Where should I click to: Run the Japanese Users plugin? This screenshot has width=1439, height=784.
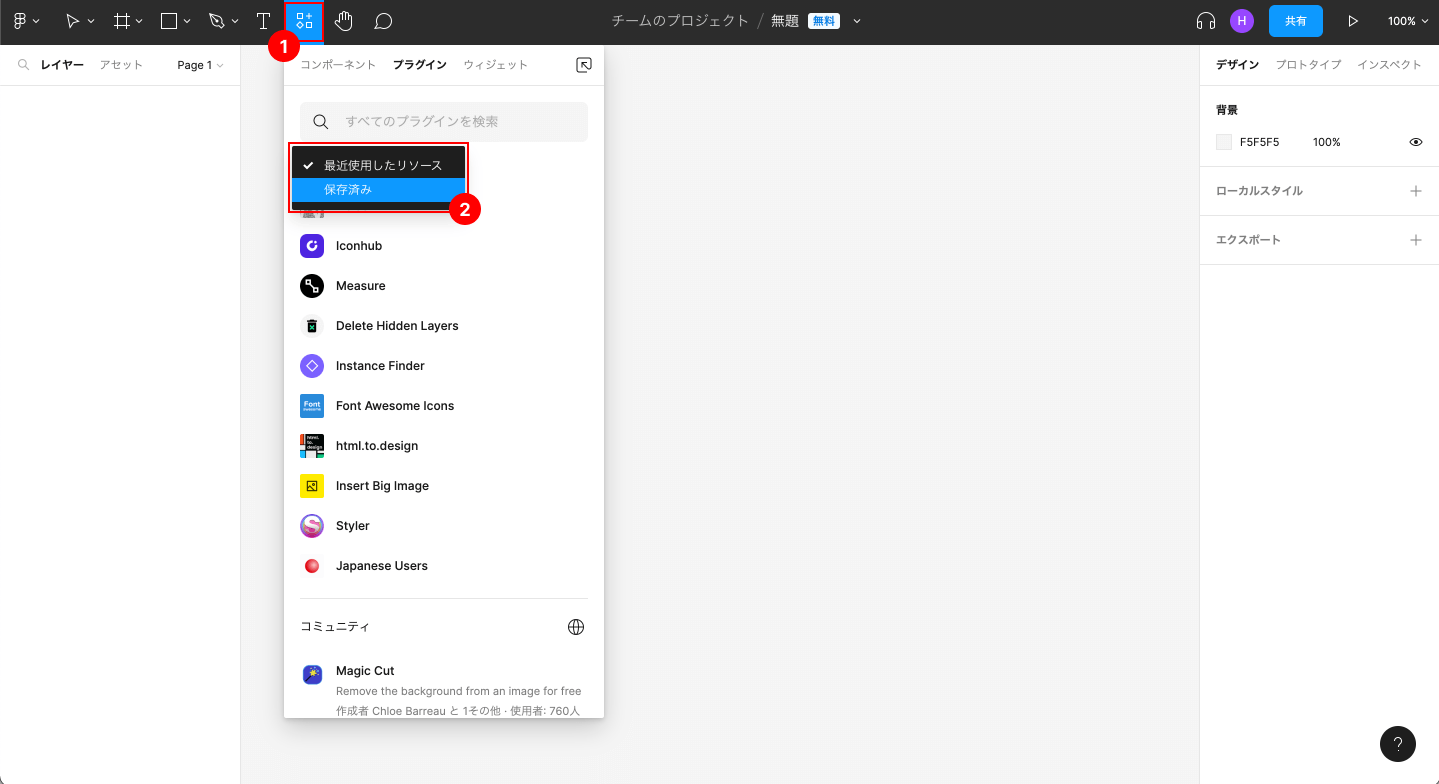pyautogui.click(x=444, y=566)
